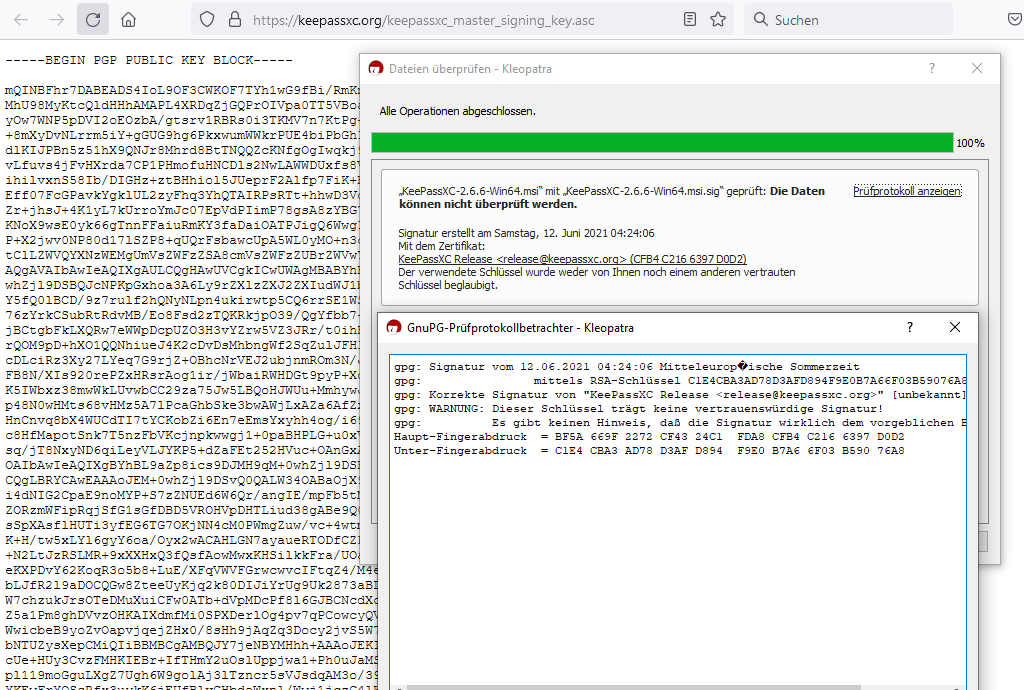Click BEGIN PGP PUBLIC KEY BLOCK header text
The width and height of the screenshot is (1024, 690).
(x=149, y=60)
